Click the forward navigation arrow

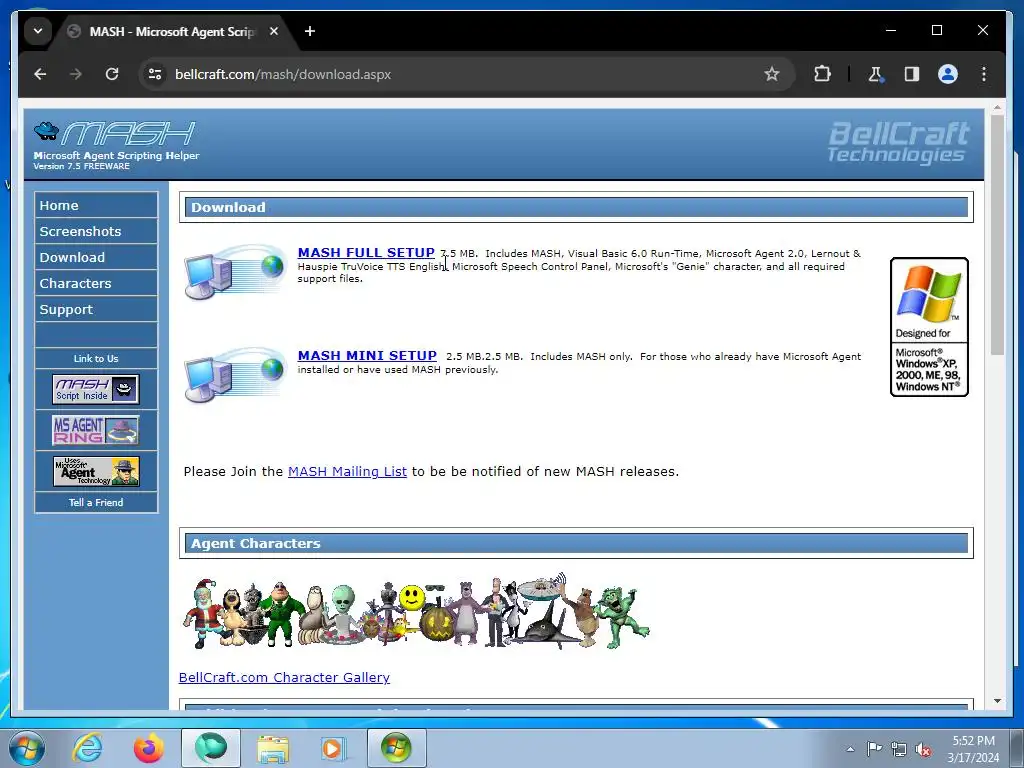click(x=76, y=74)
